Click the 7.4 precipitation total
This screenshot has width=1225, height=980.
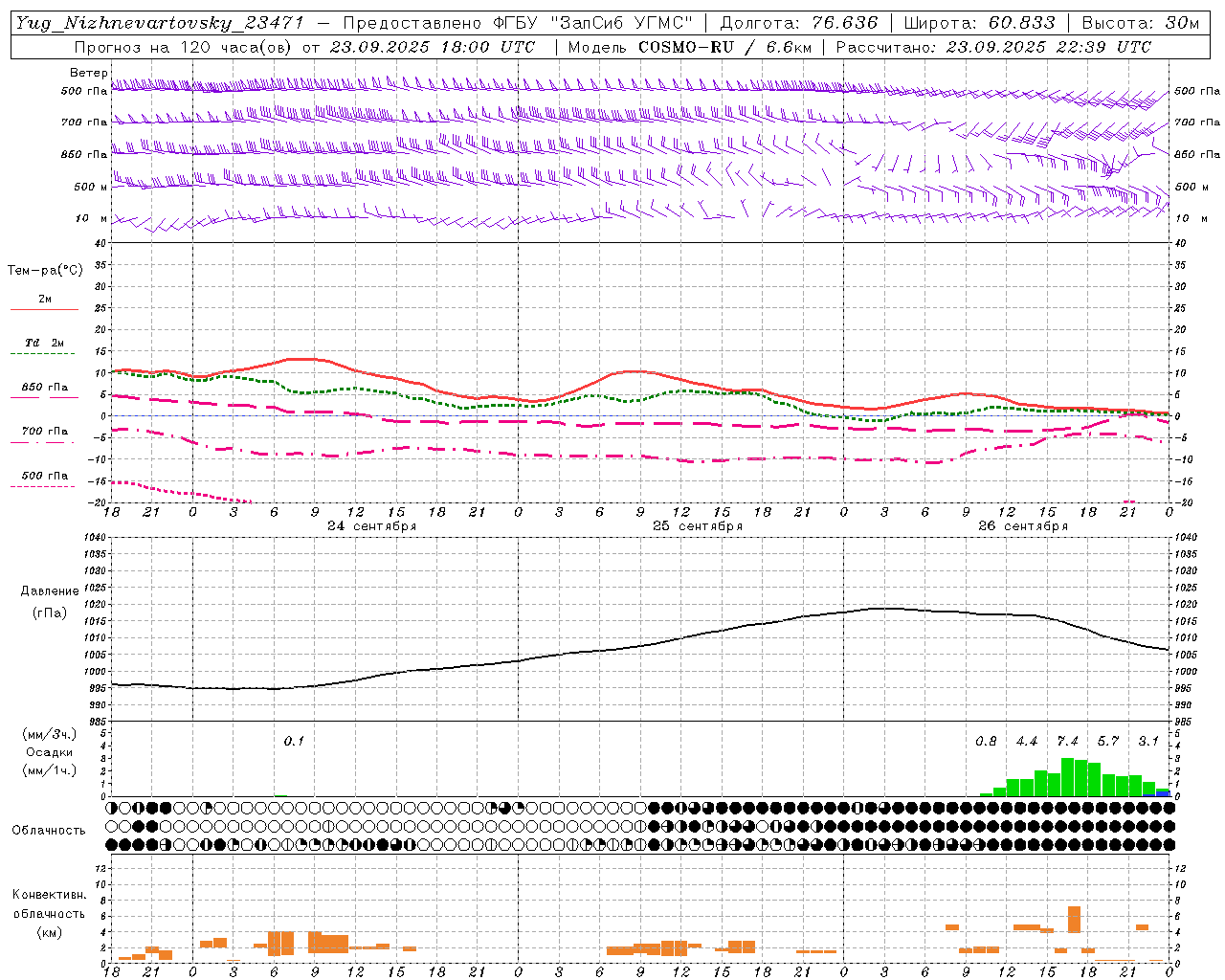[x=1067, y=741]
